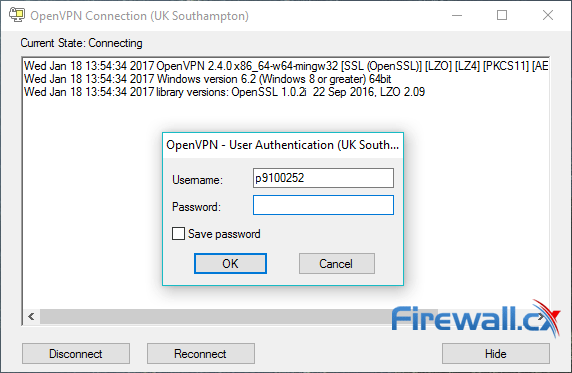Screen dimensions: 572x373
Task: Click into the Password field
Action: [x=323, y=205]
